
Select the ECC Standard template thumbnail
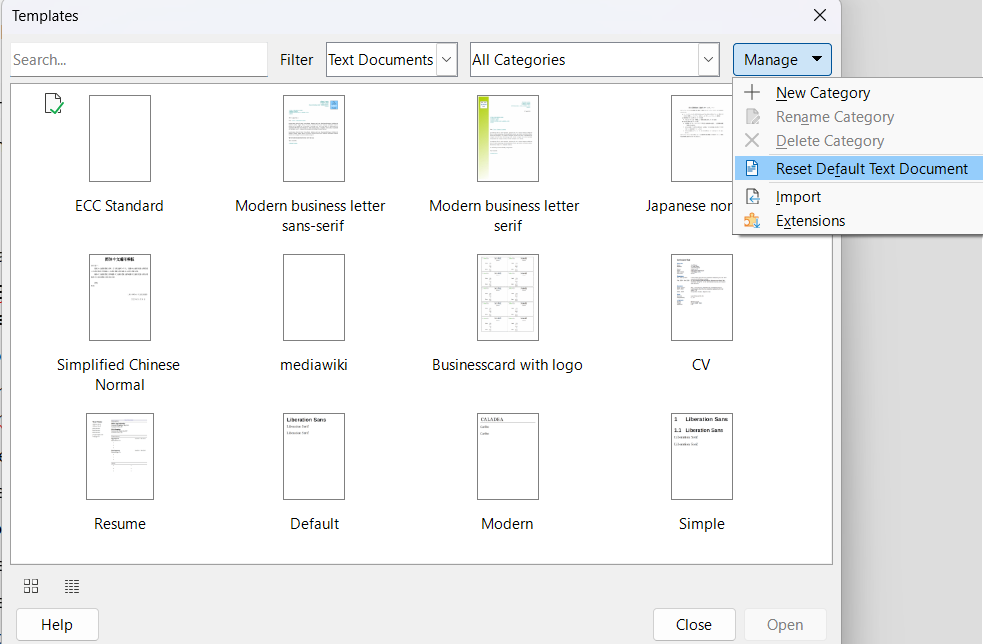[120, 139]
